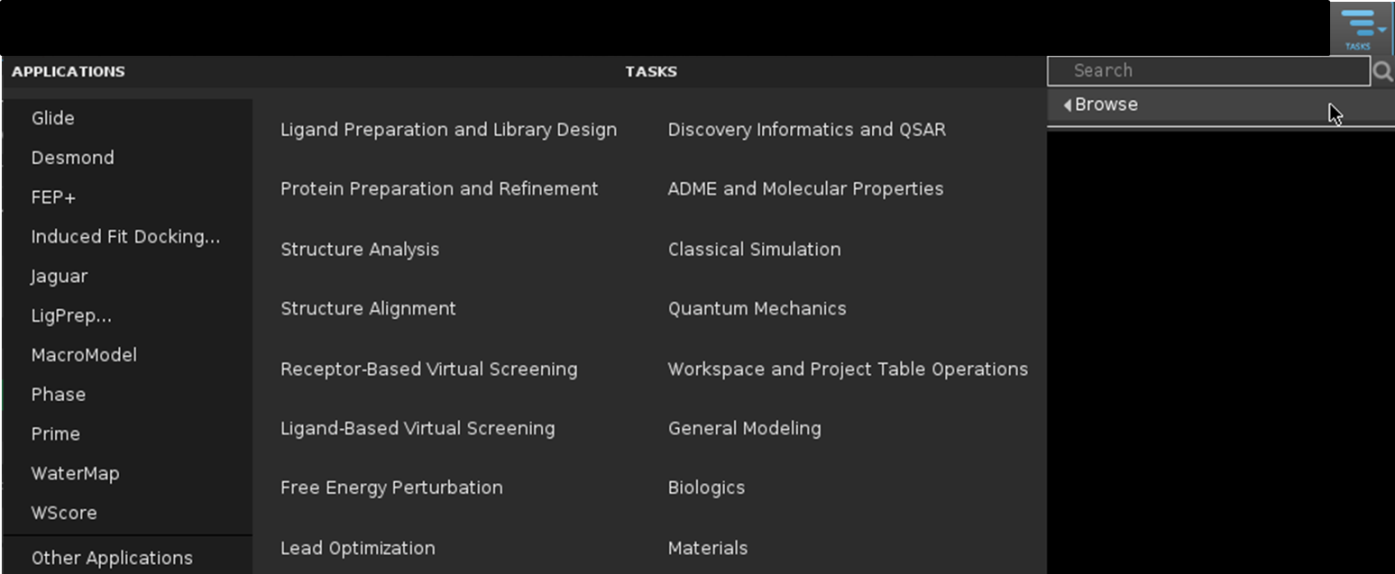
Task: Select MacroModel application
Action: pos(84,355)
